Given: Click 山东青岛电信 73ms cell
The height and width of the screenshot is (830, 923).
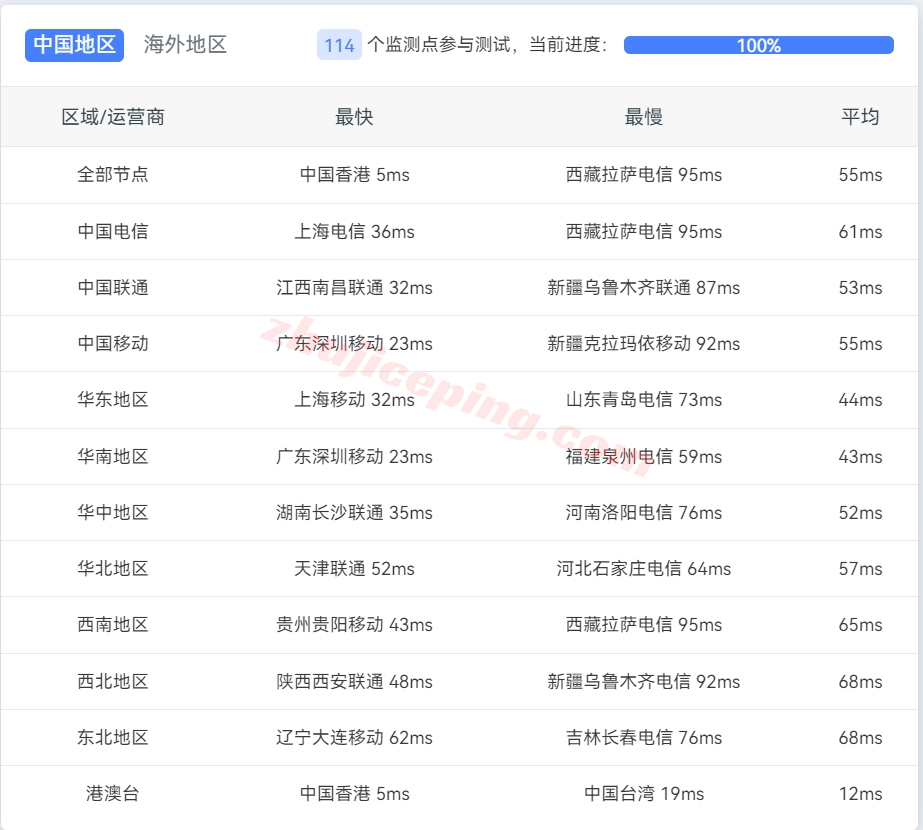Looking at the screenshot, I should 643,400.
